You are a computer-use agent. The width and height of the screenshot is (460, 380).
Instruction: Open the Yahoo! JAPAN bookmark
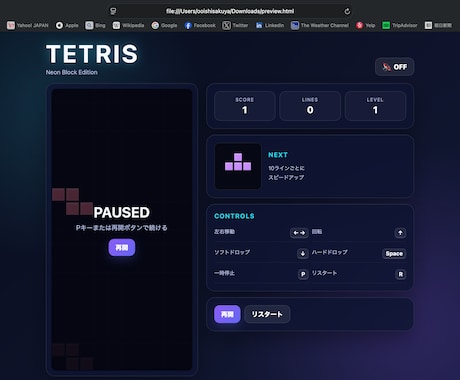click(x=28, y=25)
